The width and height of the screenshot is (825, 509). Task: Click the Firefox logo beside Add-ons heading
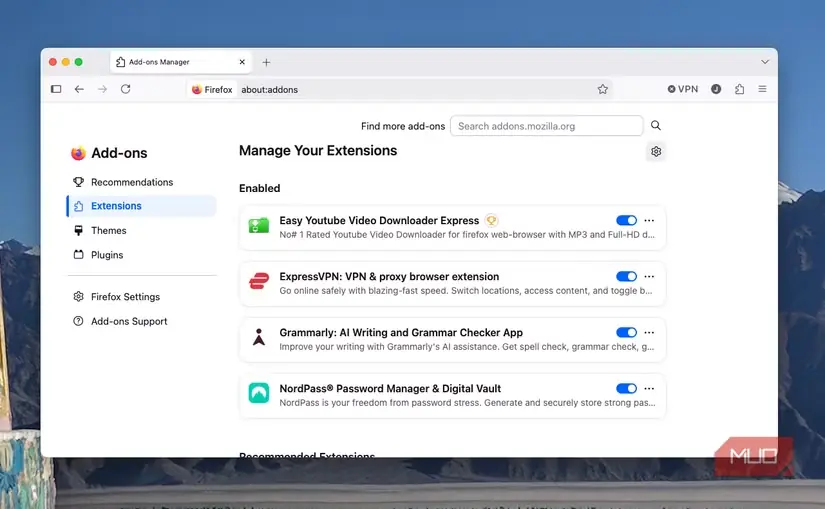78,153
